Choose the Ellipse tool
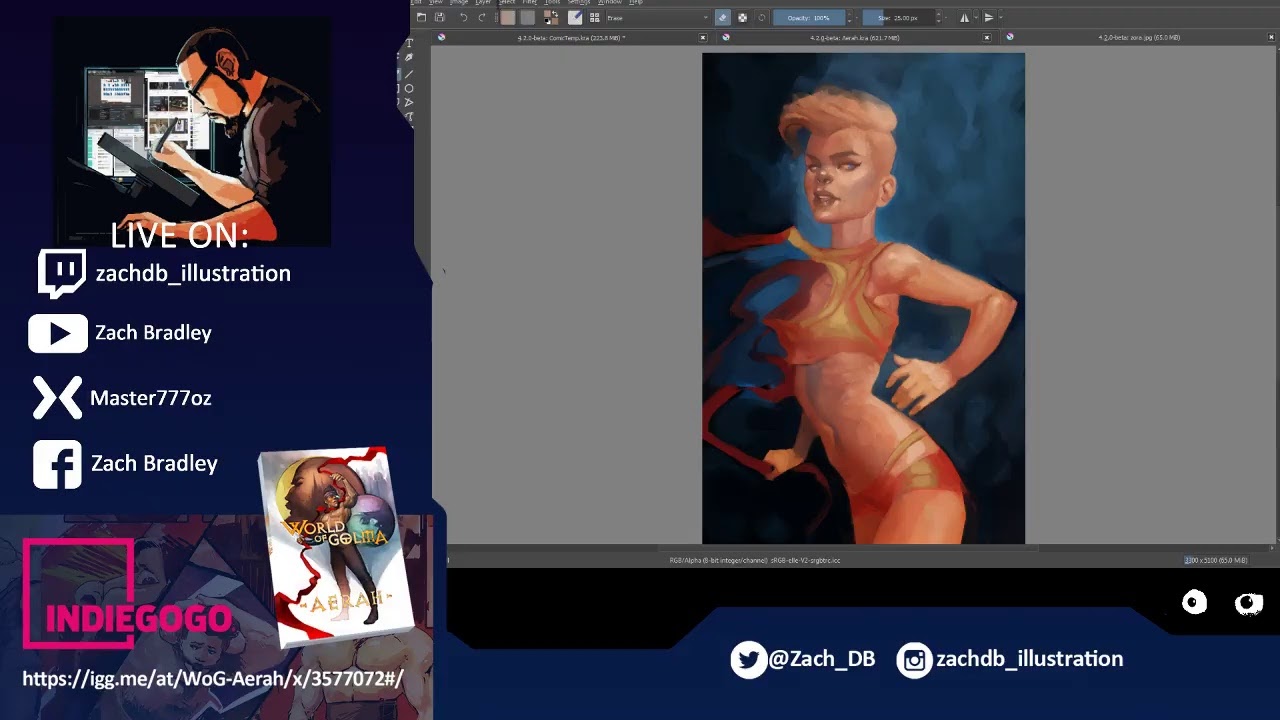This screenshot has height=720, width=1280. pos(409,89)
